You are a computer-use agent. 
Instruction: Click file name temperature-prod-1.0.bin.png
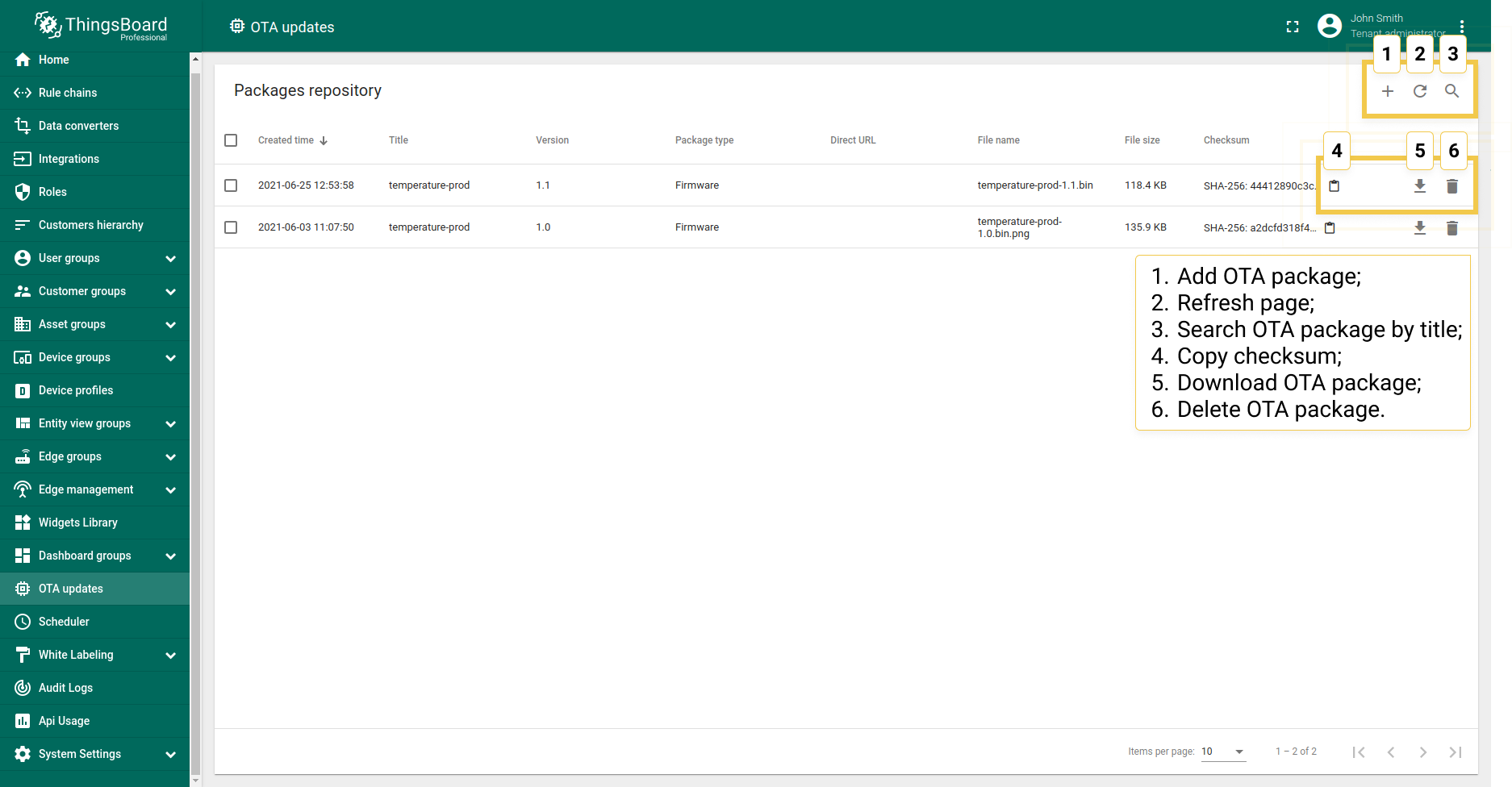coord(1020,227)
